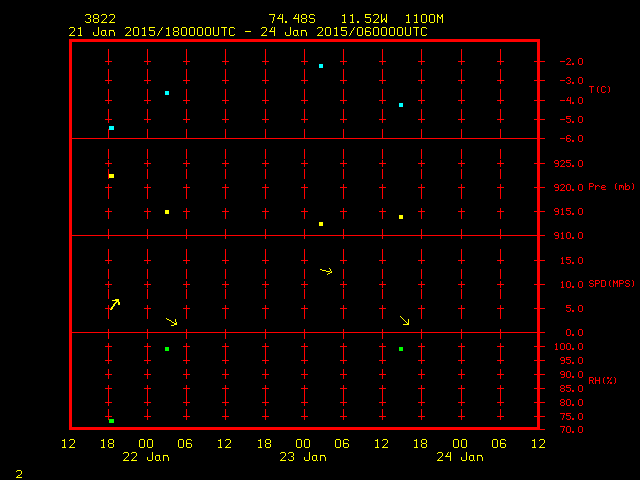Screen dimensions: 640x480
Task: Click green humidity point near 03 UTC 22 Jan
Action: click(167, 349)
